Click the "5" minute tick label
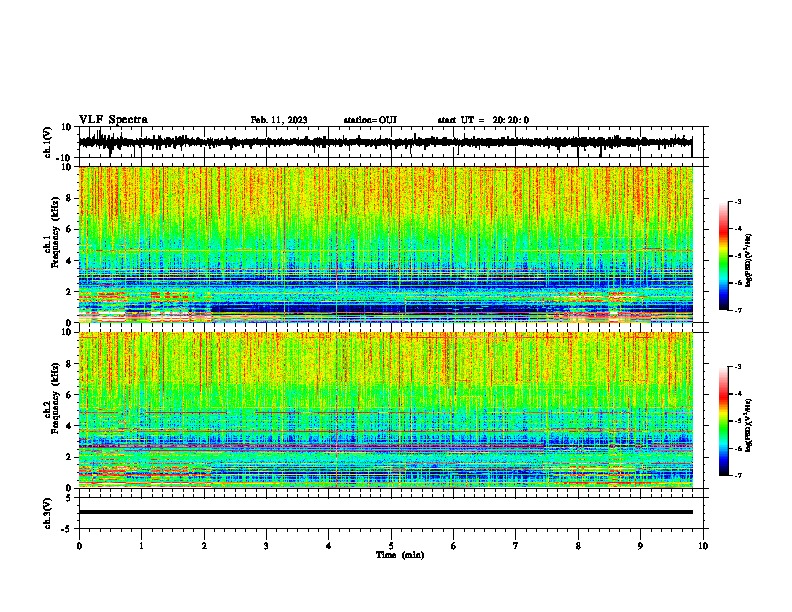Image resolution: width=792 pixels, height=612 pixels. (x=391, y=546)
